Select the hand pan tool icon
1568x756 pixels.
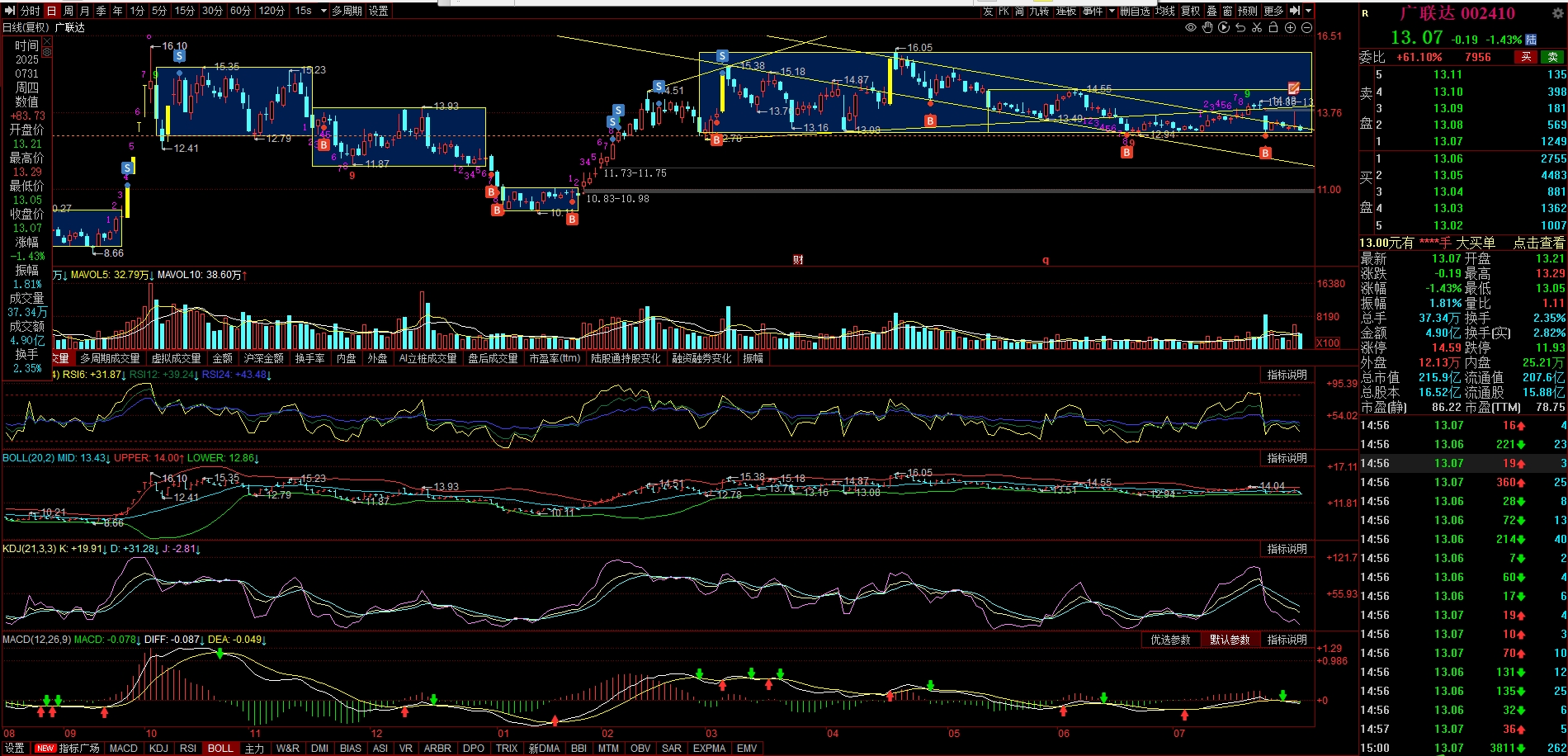click(x=1207, y=27)
